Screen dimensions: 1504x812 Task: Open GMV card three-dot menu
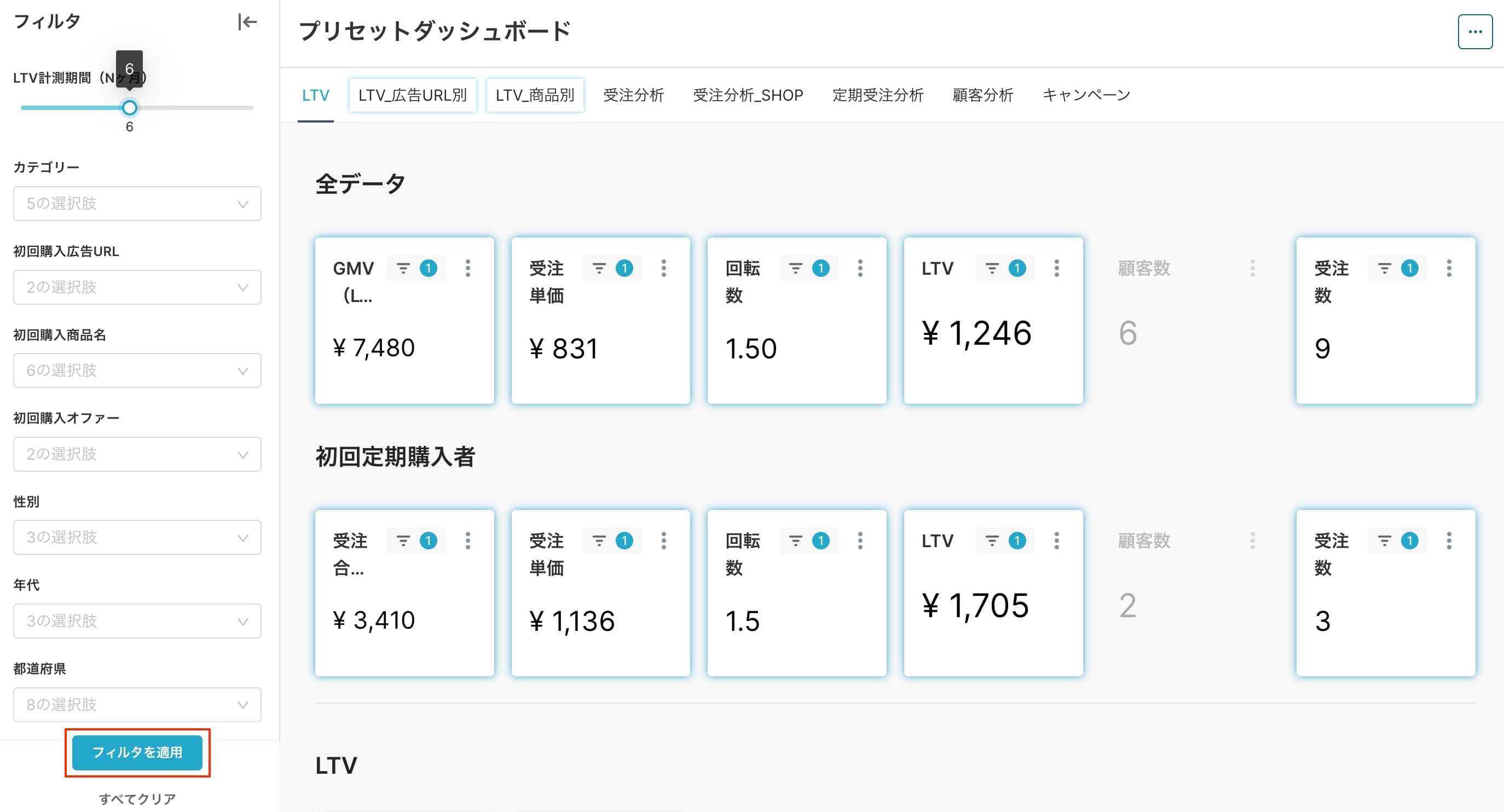pos(467,268)
